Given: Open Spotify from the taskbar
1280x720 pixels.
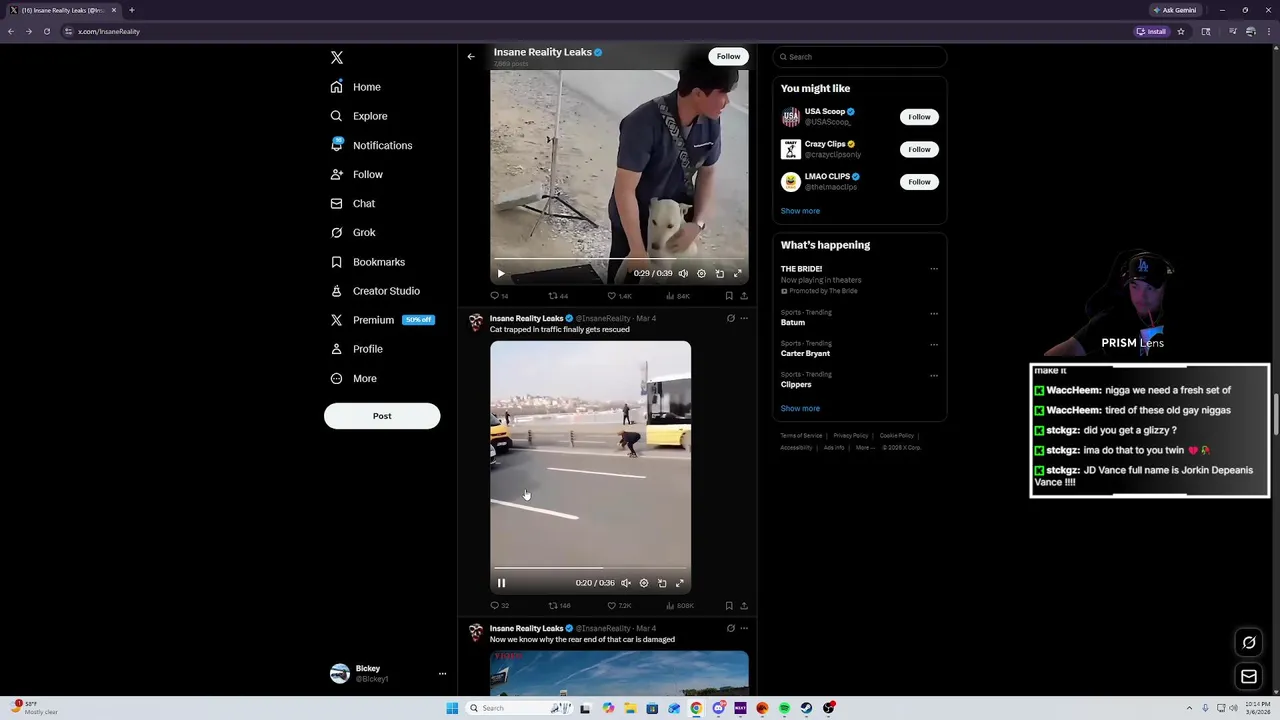Looking at the screenshot, I should (x=784, y=708).
